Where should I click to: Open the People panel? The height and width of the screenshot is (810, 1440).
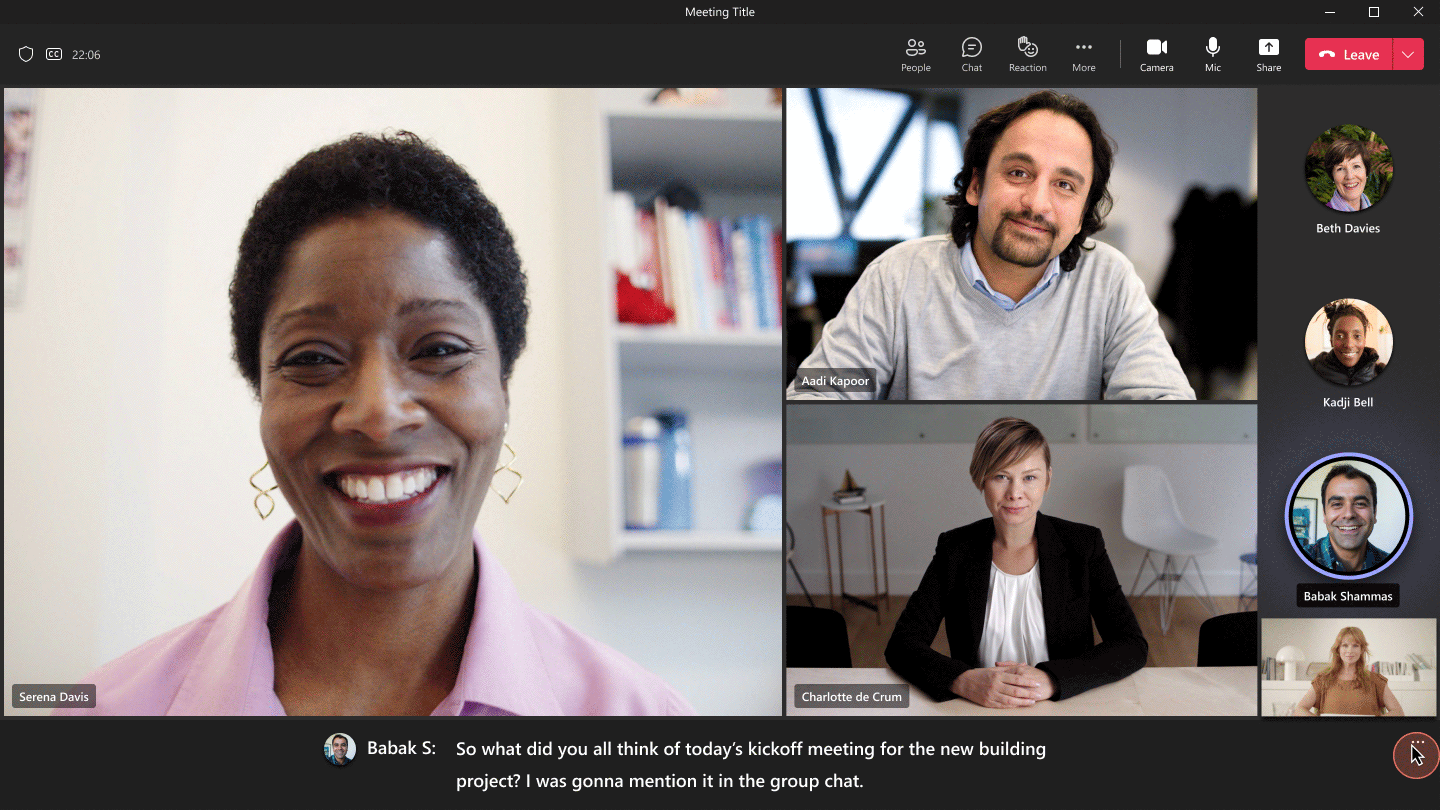tap(915, 54)
